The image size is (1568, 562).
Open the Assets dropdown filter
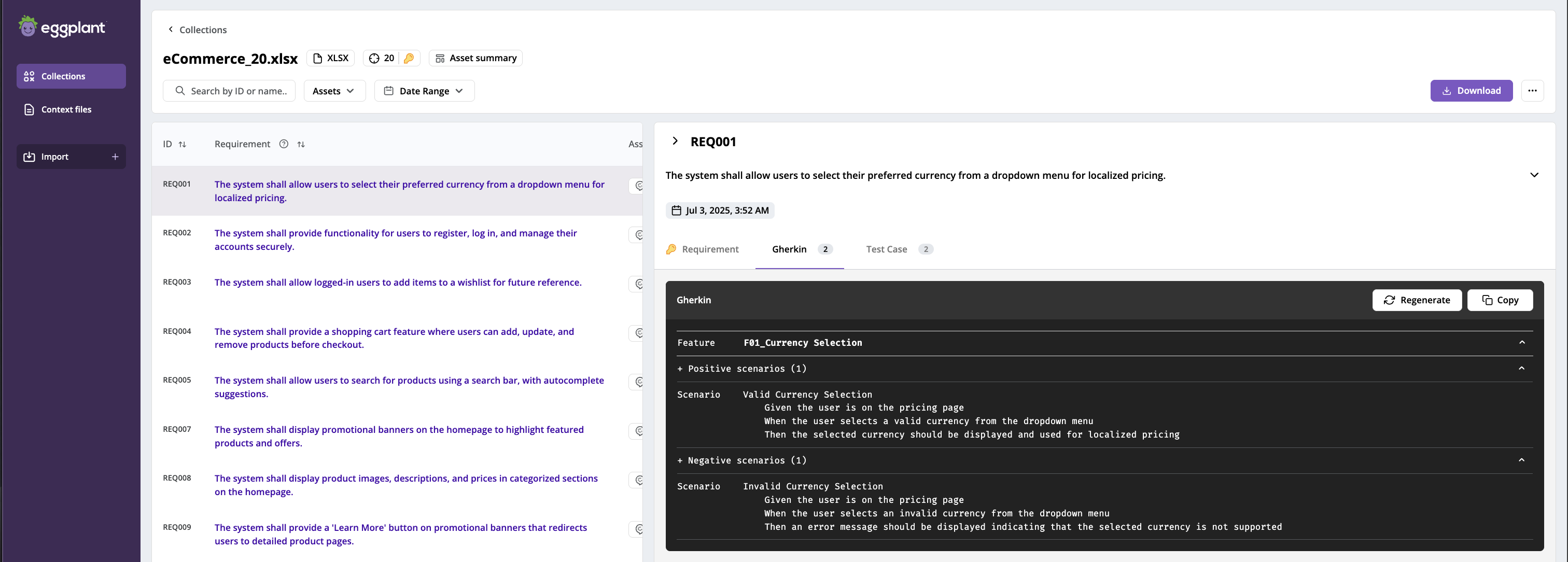334,91
